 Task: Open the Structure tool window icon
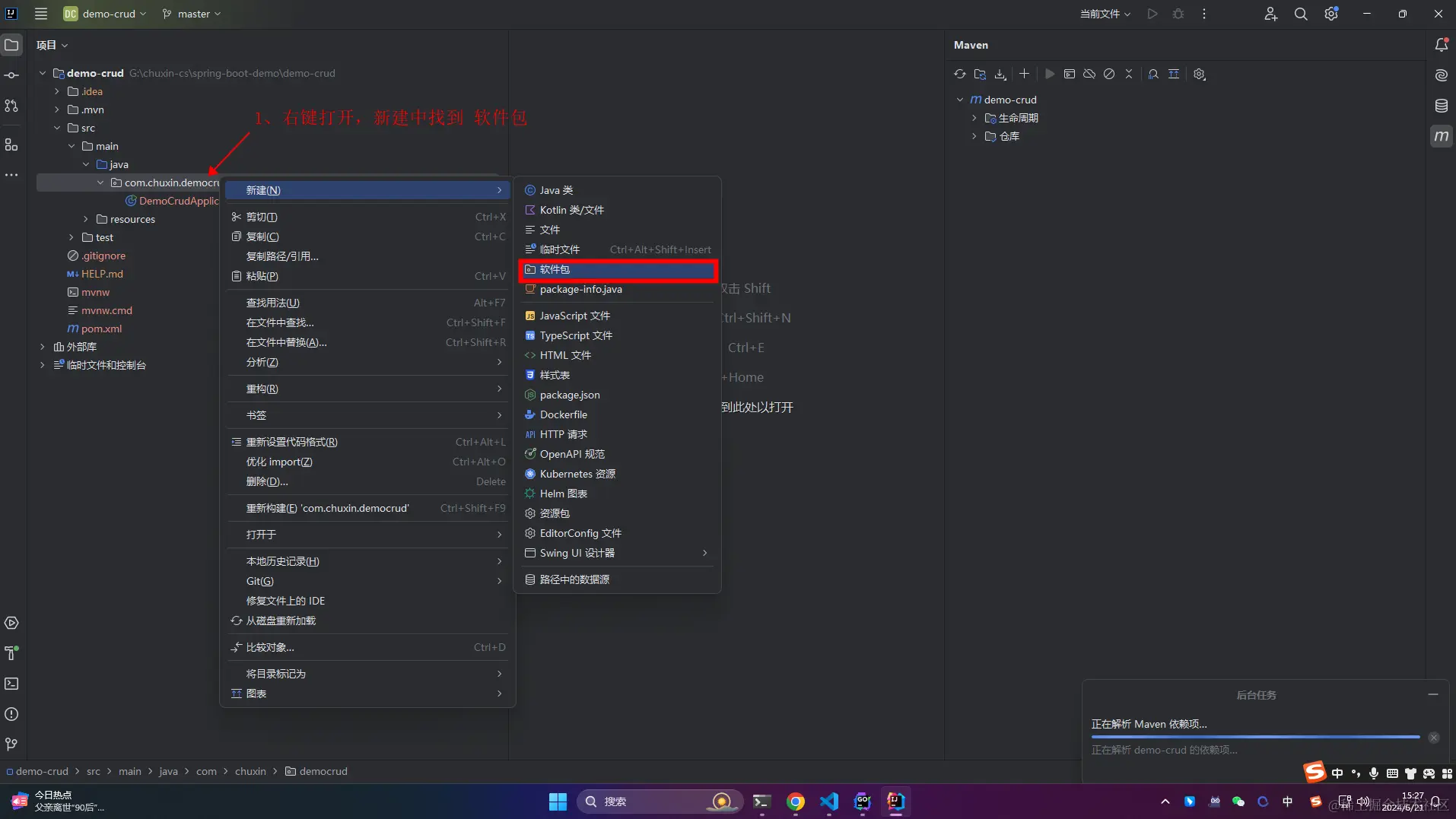pyautogui.click(x=11, y=144)
